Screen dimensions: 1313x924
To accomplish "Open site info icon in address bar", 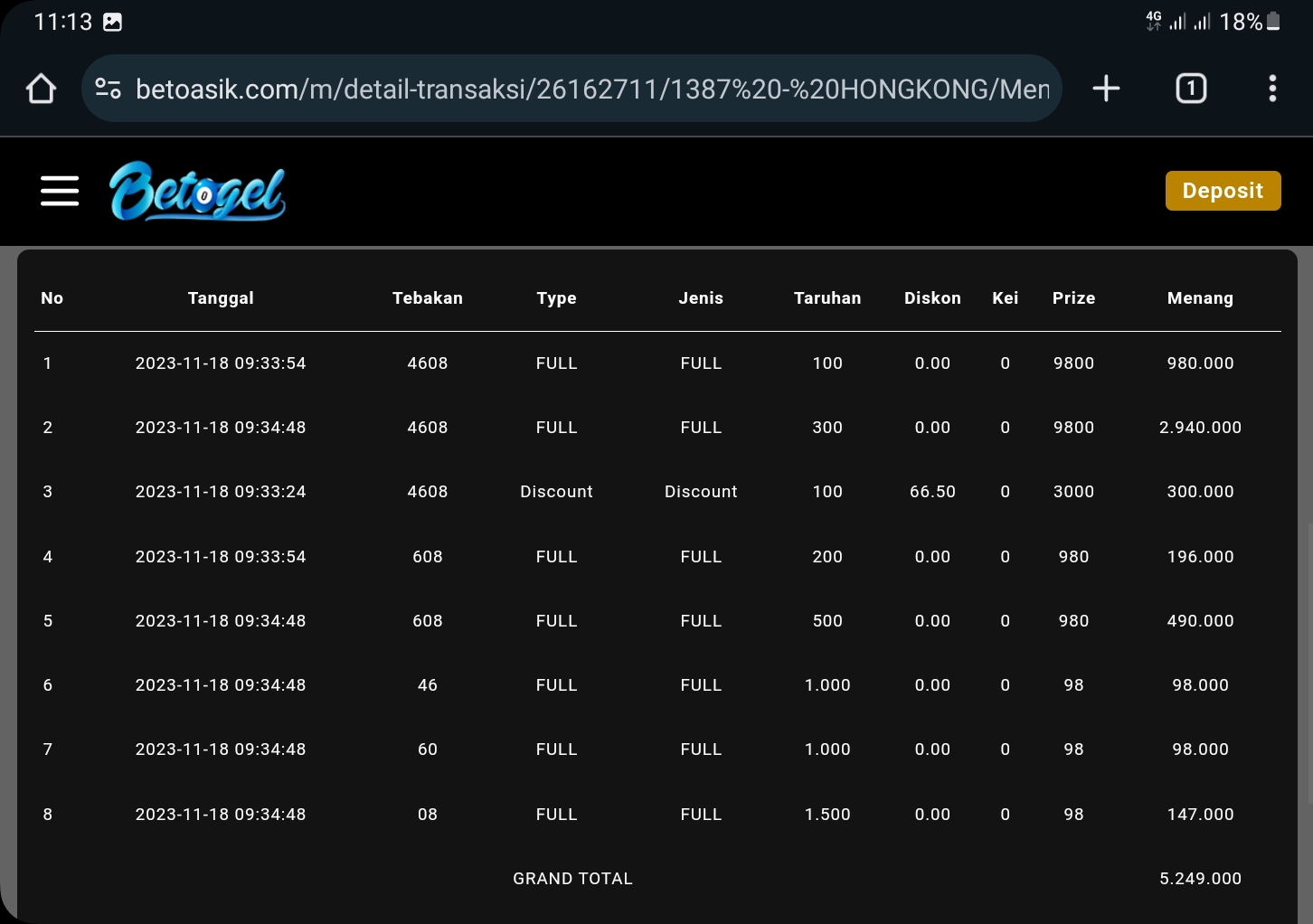I will (x=109, y=89).
